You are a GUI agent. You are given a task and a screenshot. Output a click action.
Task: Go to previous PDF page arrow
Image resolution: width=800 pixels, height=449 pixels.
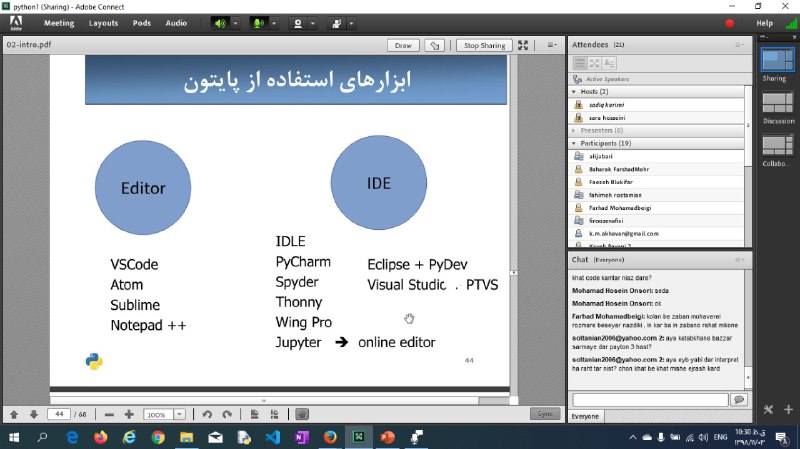coord(14,414)
